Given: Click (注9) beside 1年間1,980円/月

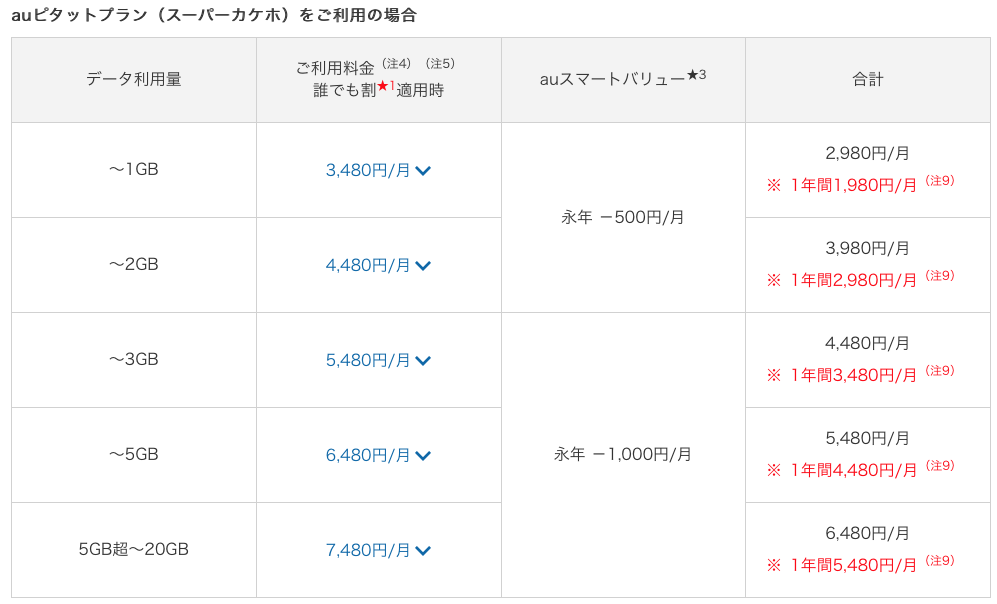Looking at the screenshot, I should point(940,181).
